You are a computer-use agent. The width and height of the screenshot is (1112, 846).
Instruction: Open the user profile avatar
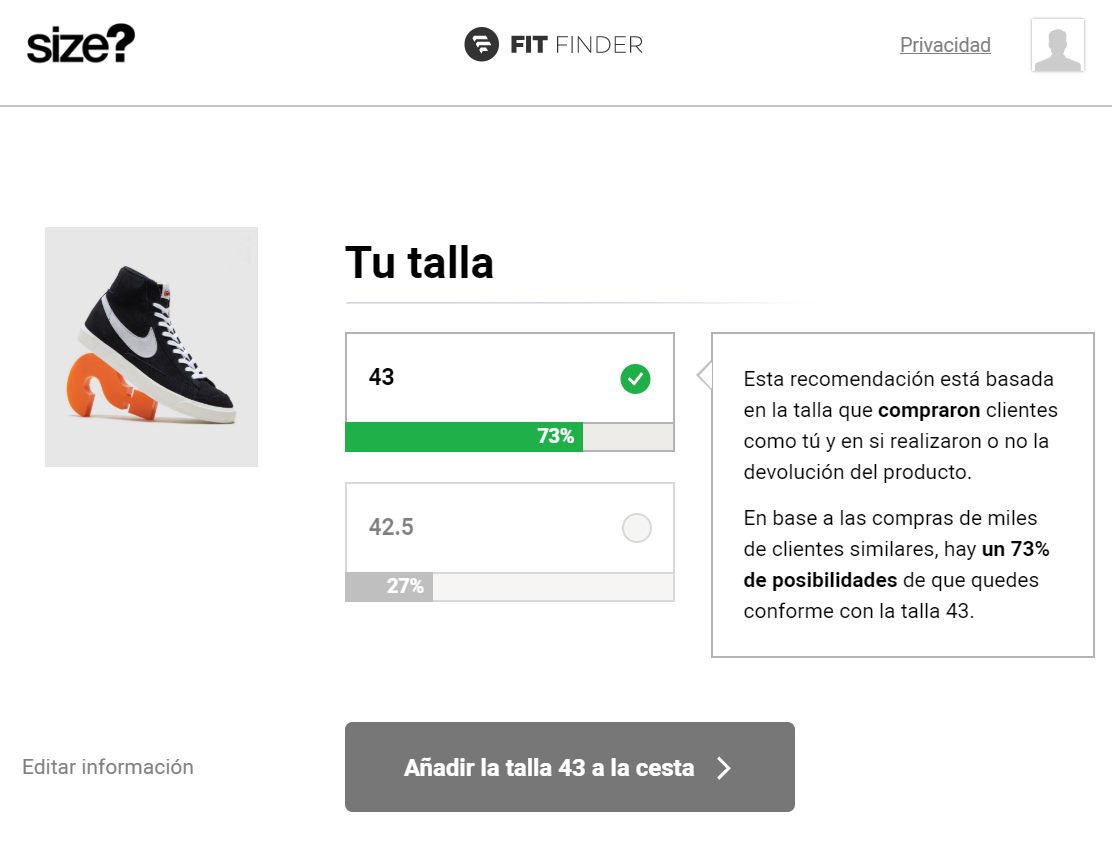pyautogui.click(x=1057, y=45)
